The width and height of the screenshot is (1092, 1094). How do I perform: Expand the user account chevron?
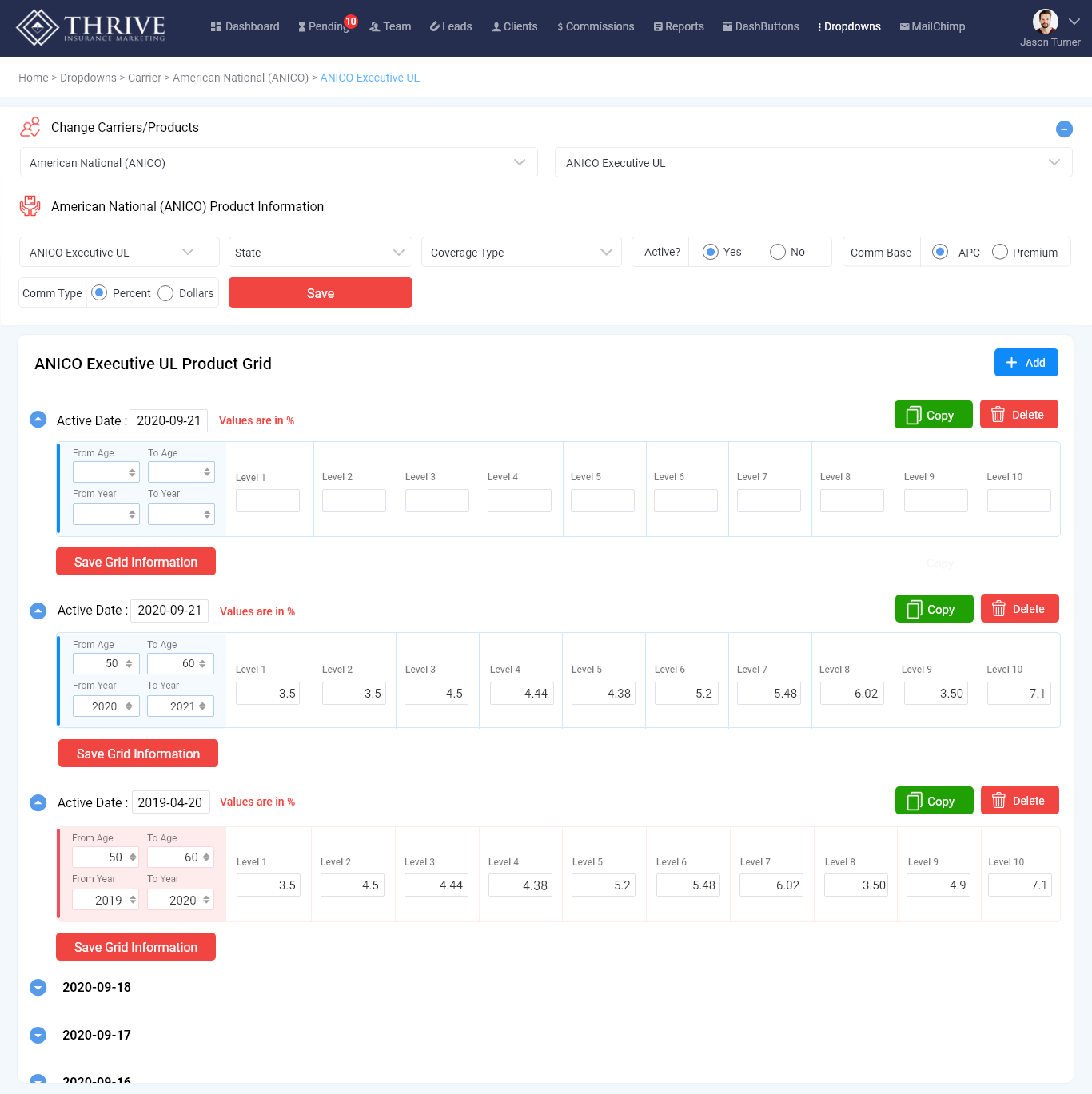tap(1074, 22)
